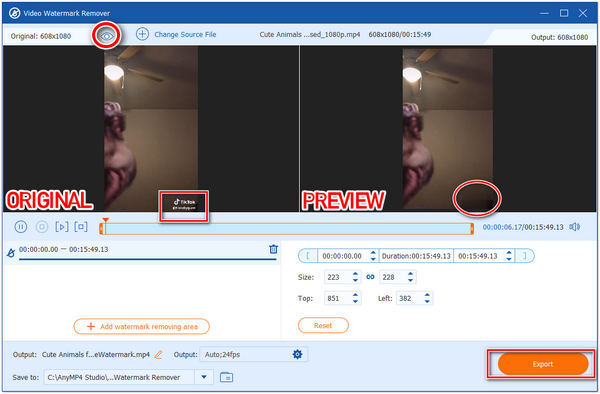This screenshot has width=600, height=394.
Task: Click the Reset button
Action: tap(323, 326)
